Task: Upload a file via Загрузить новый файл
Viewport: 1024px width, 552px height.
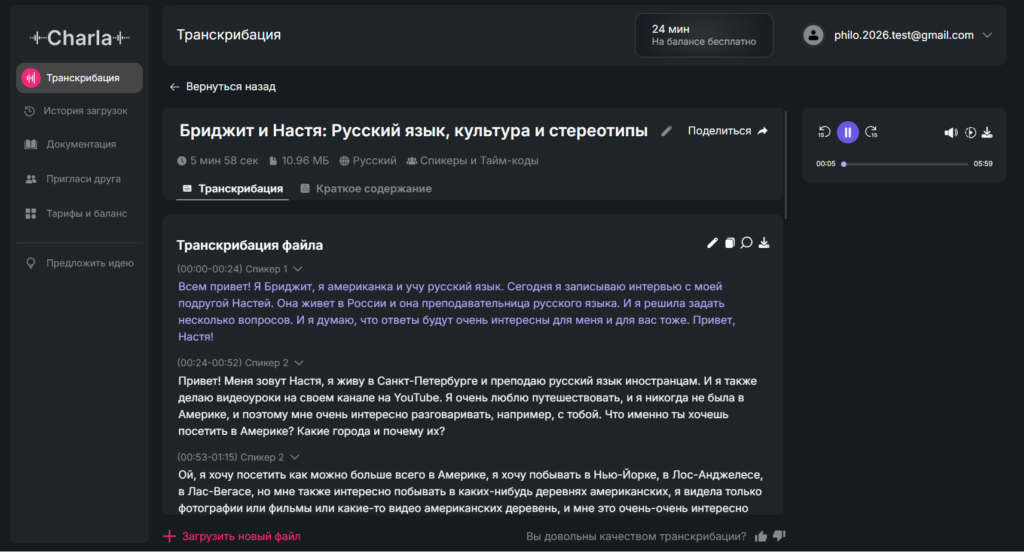Action: pos(232,536)
